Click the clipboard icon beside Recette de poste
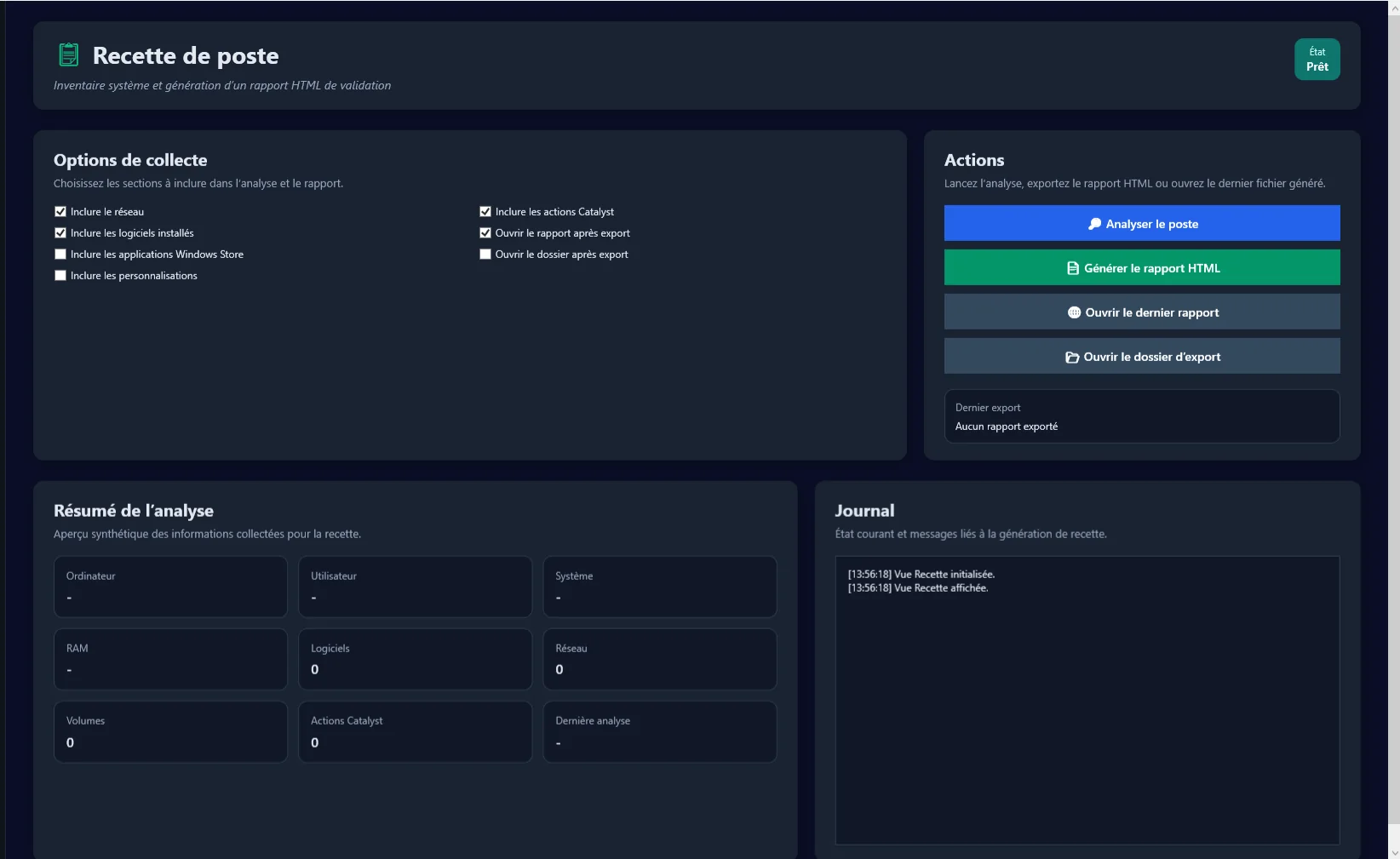This screenshot has height=859, width=1400. pos(69,54)
